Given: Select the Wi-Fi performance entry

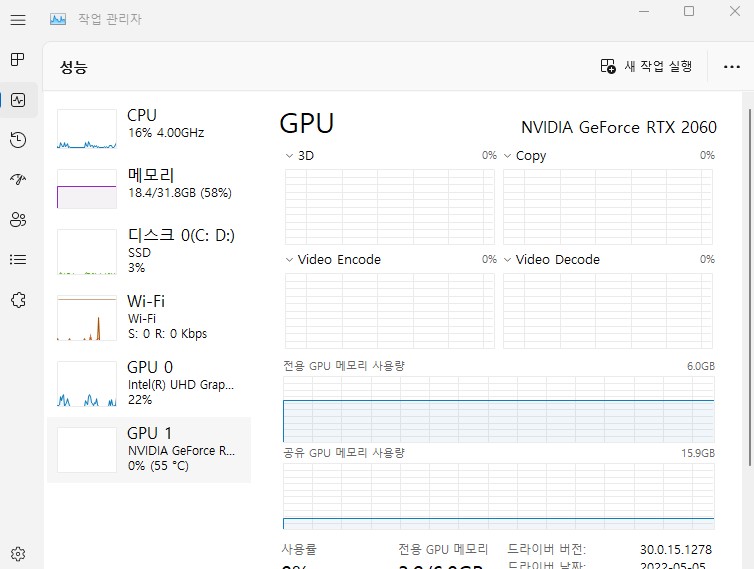Looking at the screenshot, I should pyautogui.click(x=149, y=317).
